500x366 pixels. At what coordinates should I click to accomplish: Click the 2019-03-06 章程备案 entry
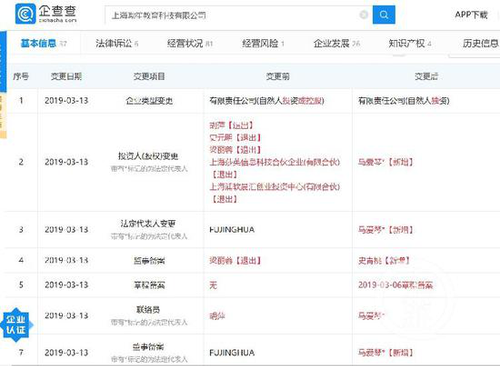(x=395, y=285)
